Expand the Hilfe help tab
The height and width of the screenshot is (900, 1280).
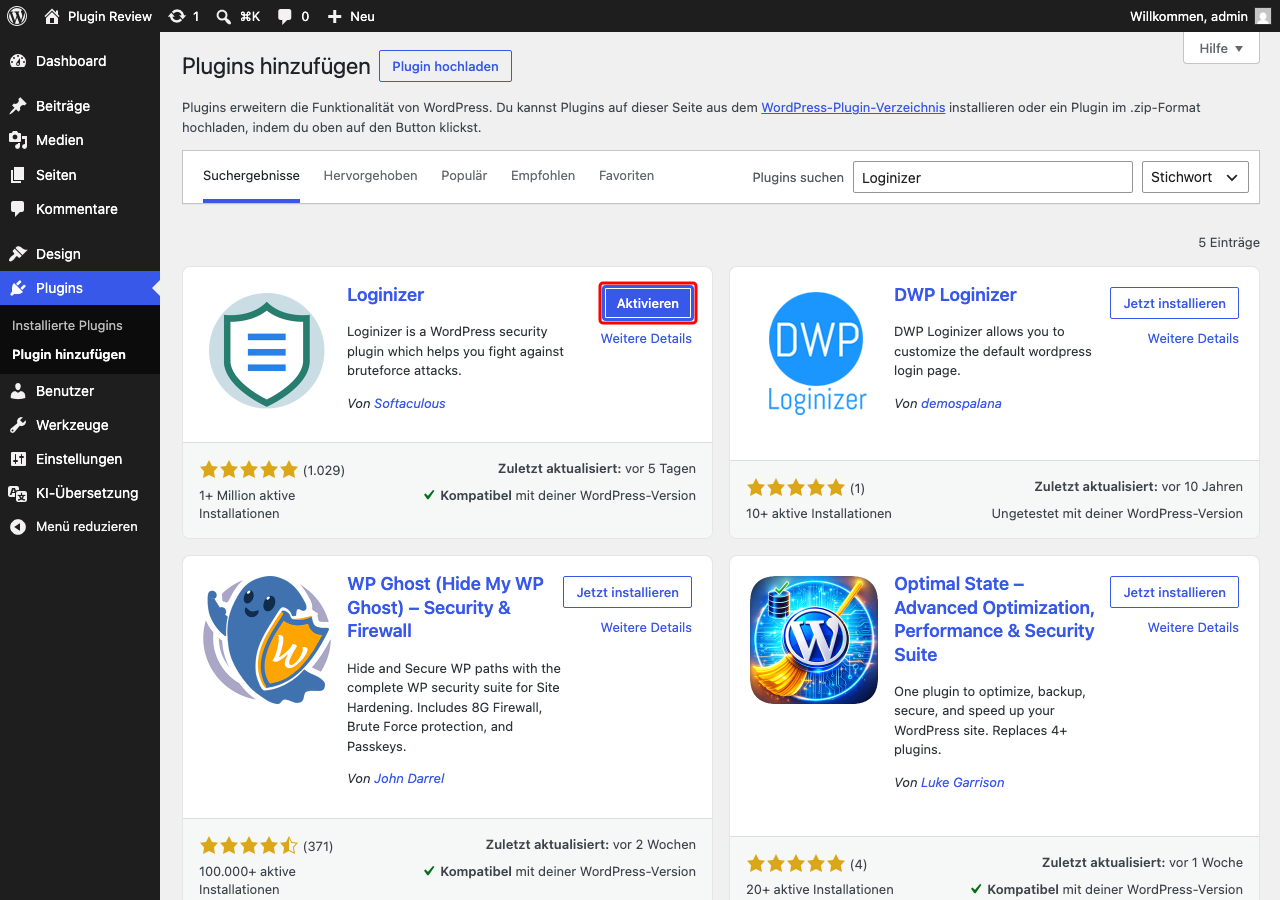pos(1221,48)
